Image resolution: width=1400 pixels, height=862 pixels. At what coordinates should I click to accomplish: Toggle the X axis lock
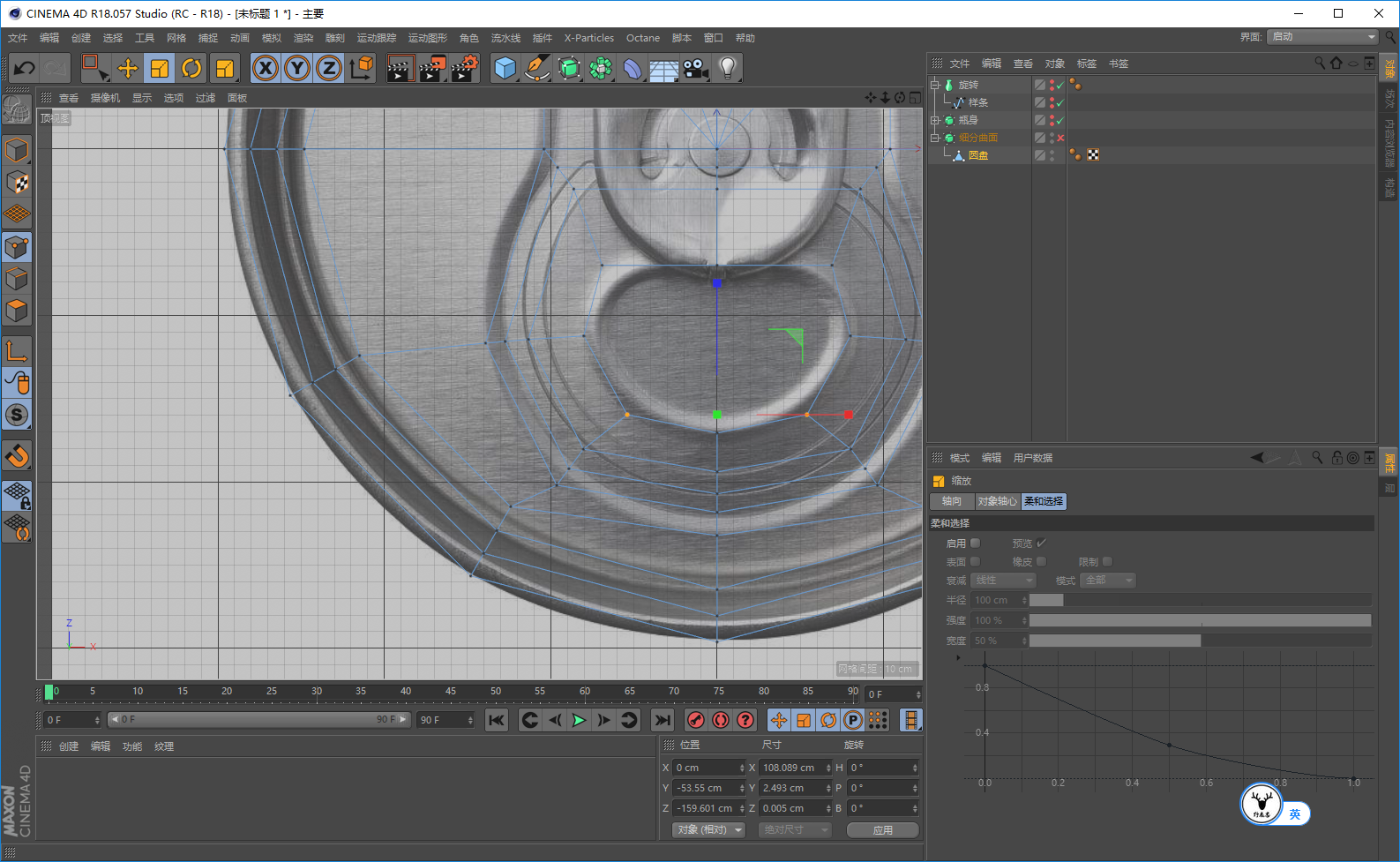click(x=266, y=68)
